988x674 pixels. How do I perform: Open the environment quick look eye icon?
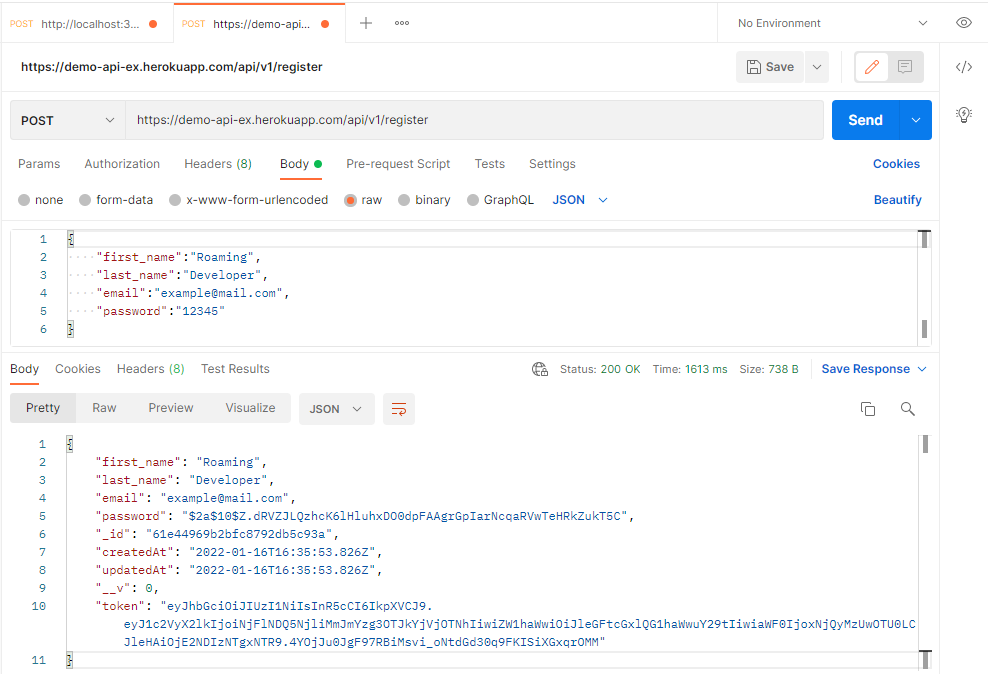(963, 23)
